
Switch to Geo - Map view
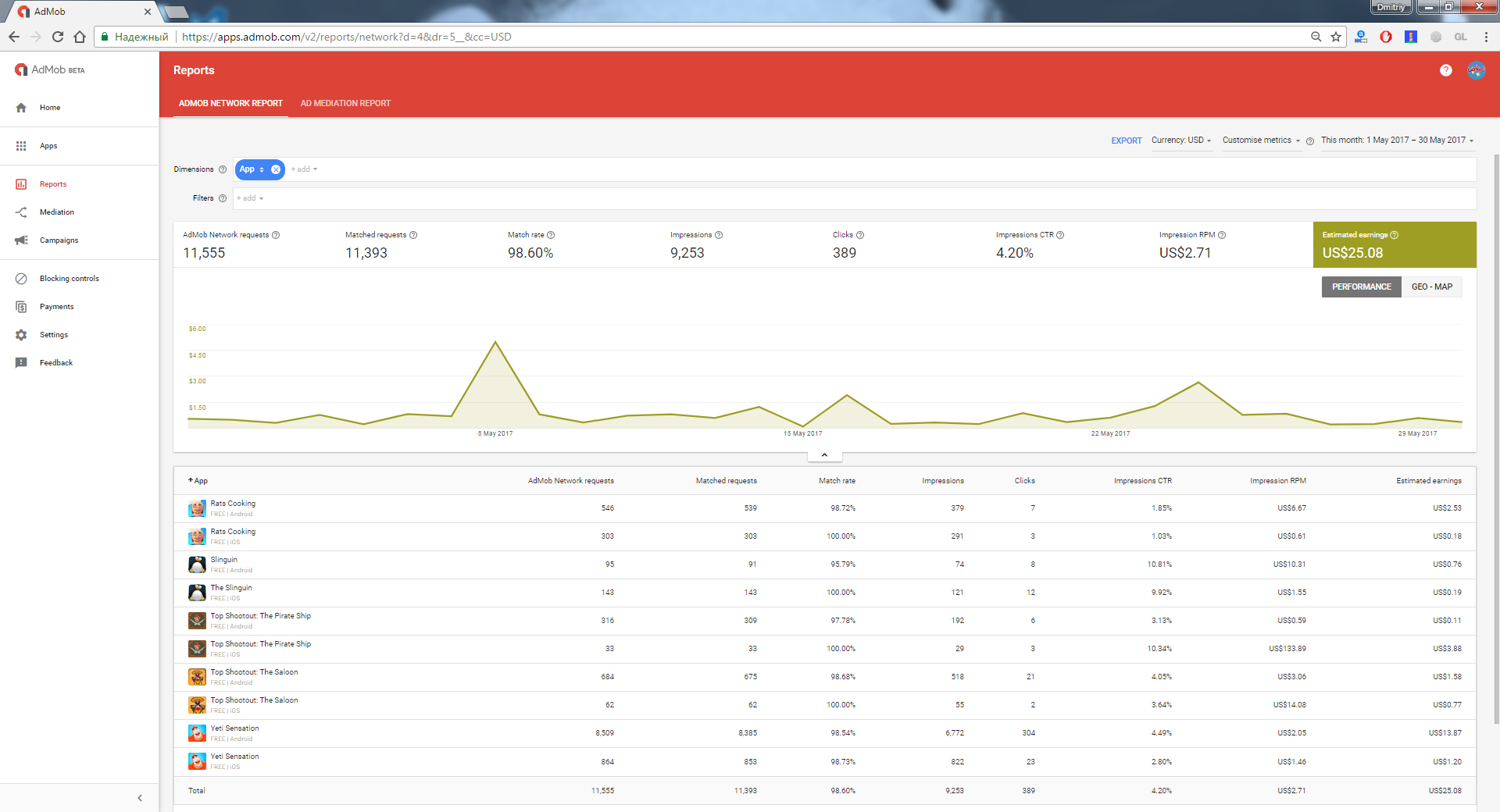(x=1431, y=287)
